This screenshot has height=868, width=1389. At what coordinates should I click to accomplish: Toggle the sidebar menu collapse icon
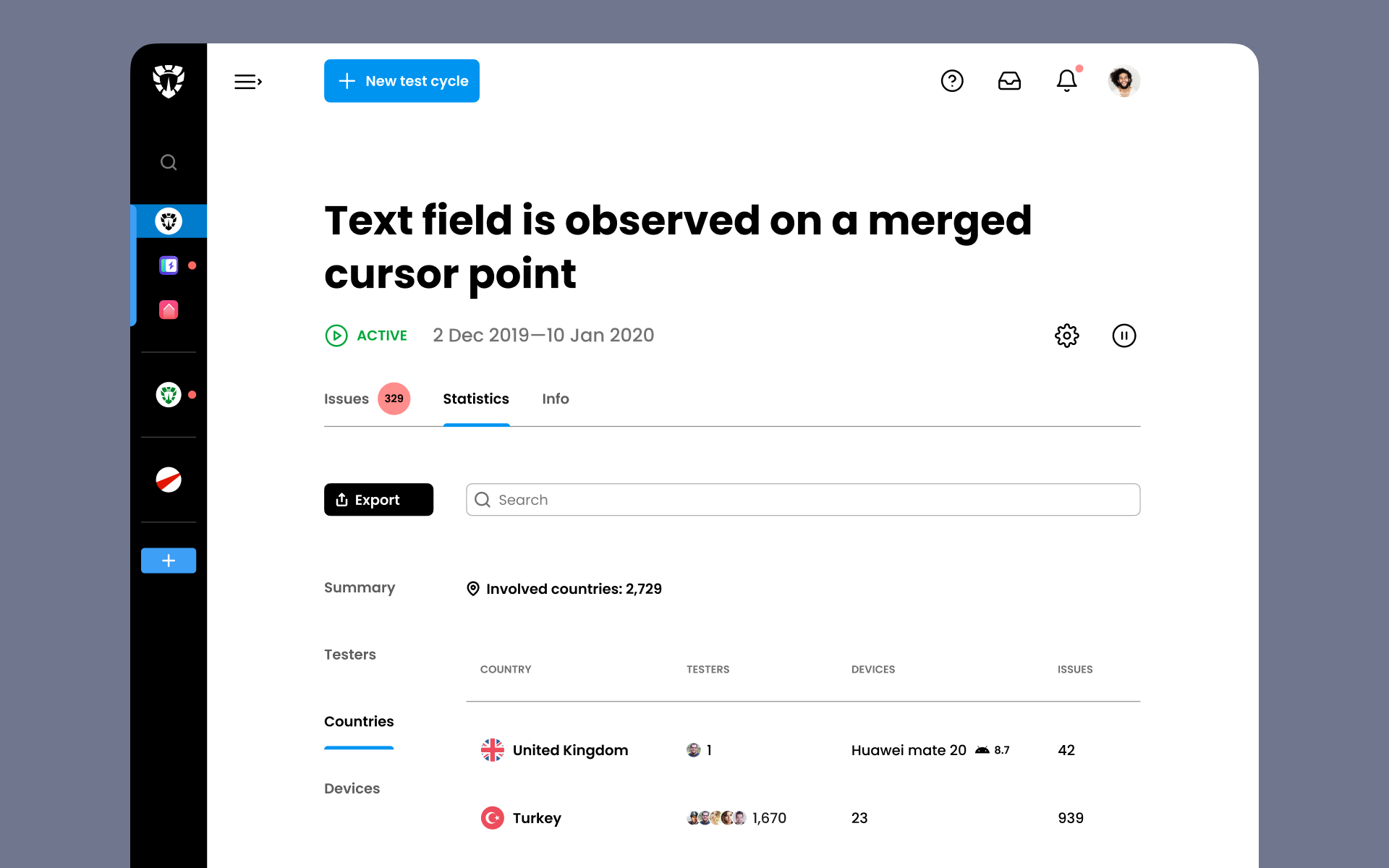coord(248,82)
